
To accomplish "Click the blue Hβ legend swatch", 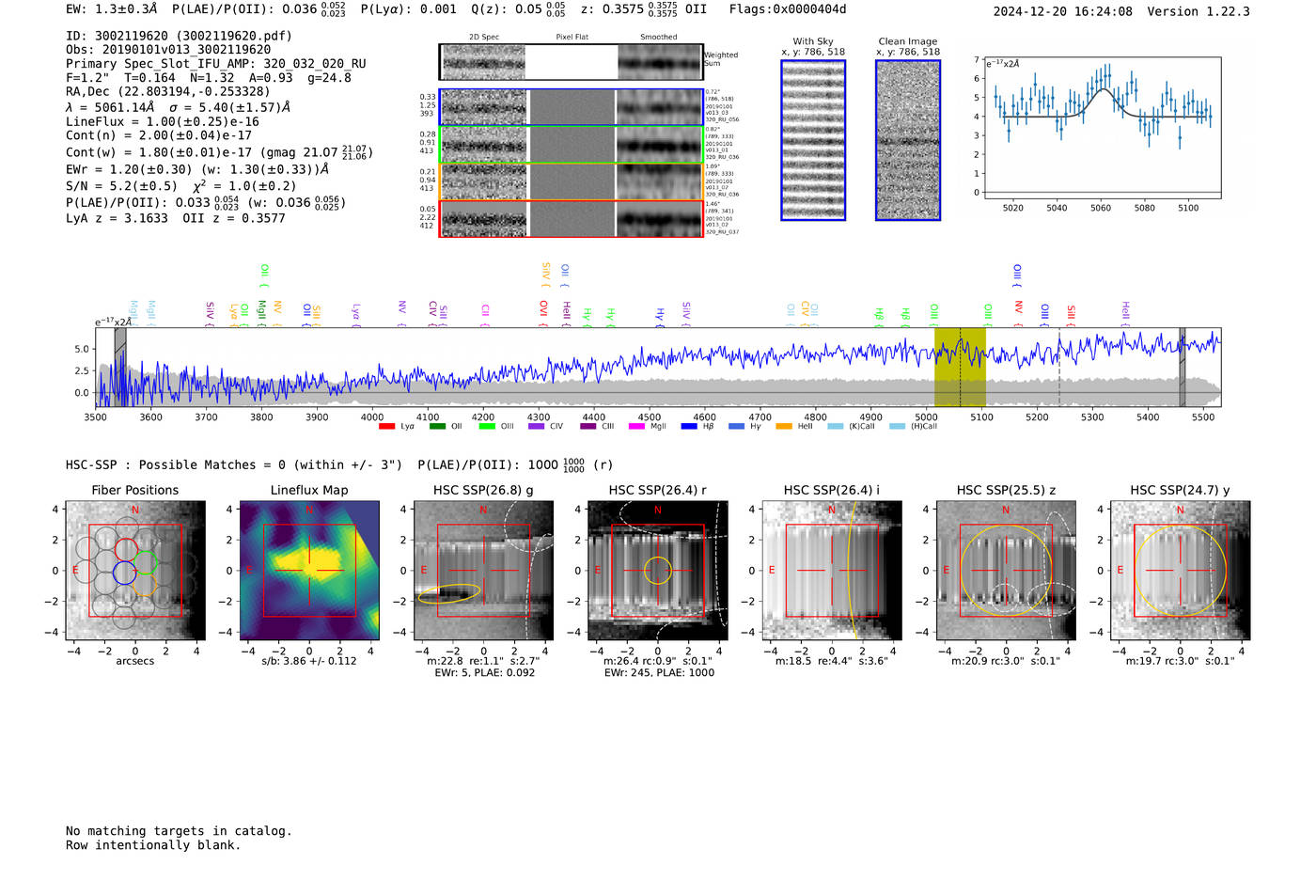I will 689,426.
